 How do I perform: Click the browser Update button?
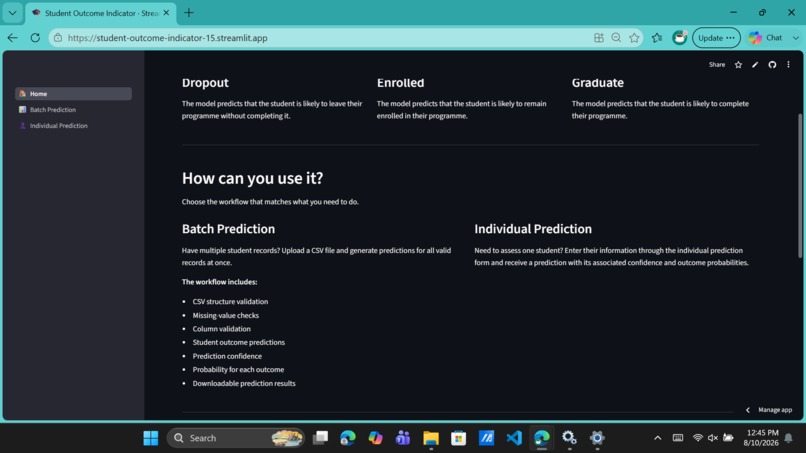tap(716, 38)
